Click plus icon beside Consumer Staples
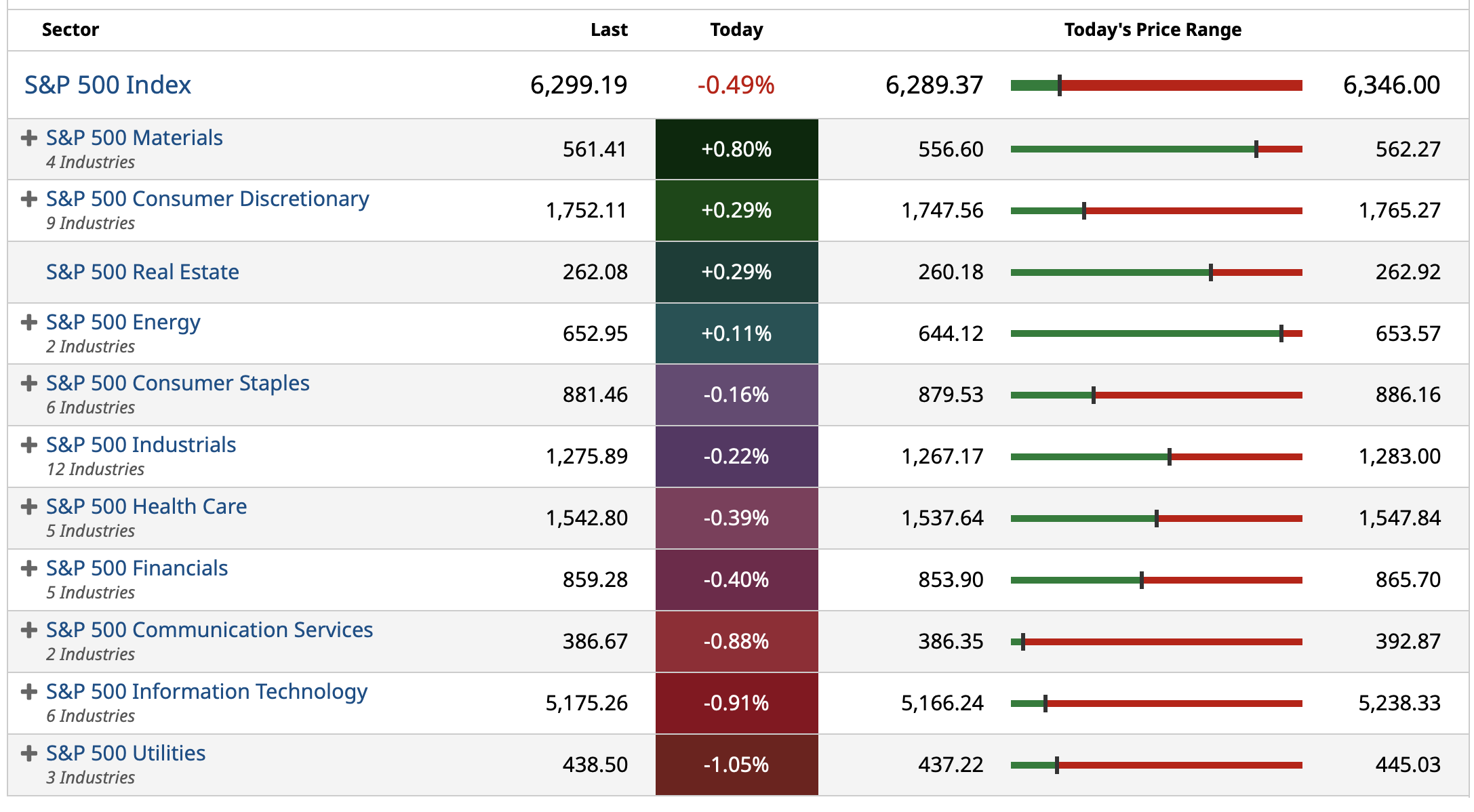 tap(28, 384)
